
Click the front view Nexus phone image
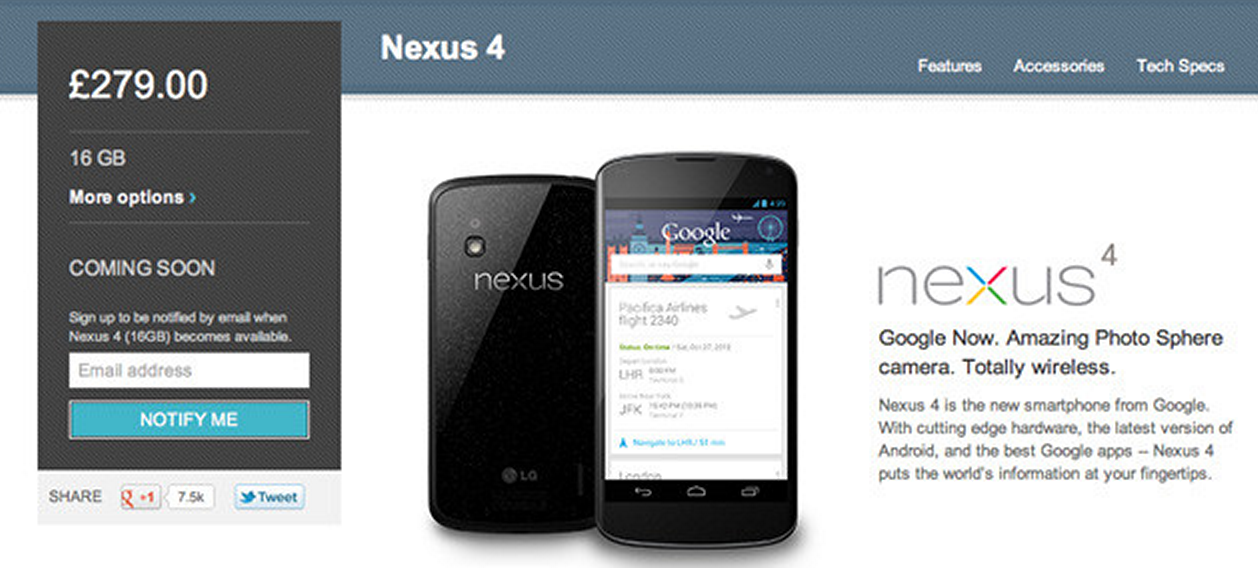click(697, 350)
